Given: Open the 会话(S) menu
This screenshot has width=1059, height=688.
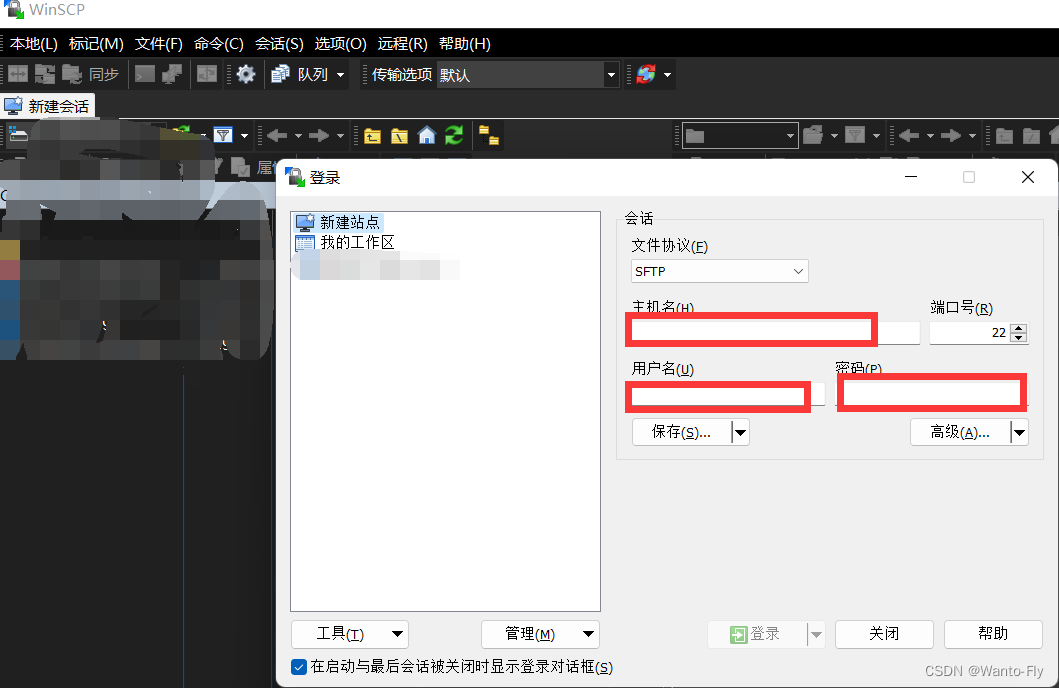Looking at the screenshot, I should point(279,44).
